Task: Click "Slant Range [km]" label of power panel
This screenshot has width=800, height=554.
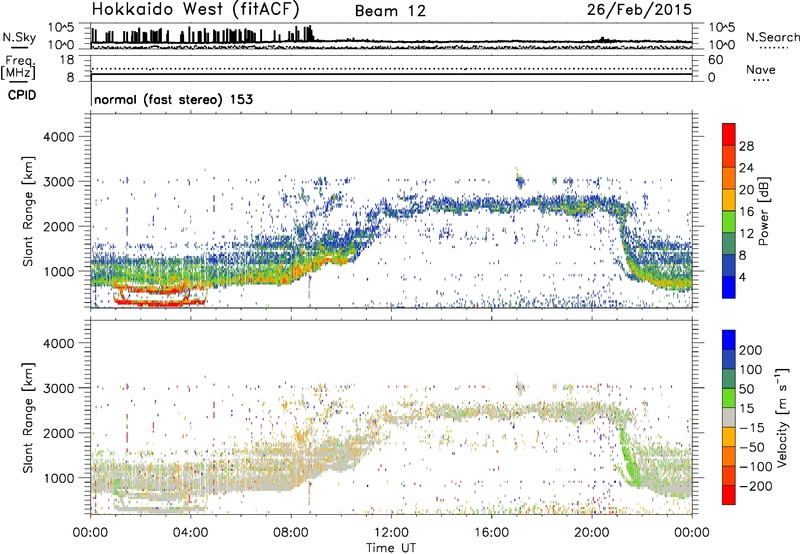Action: 28,211
